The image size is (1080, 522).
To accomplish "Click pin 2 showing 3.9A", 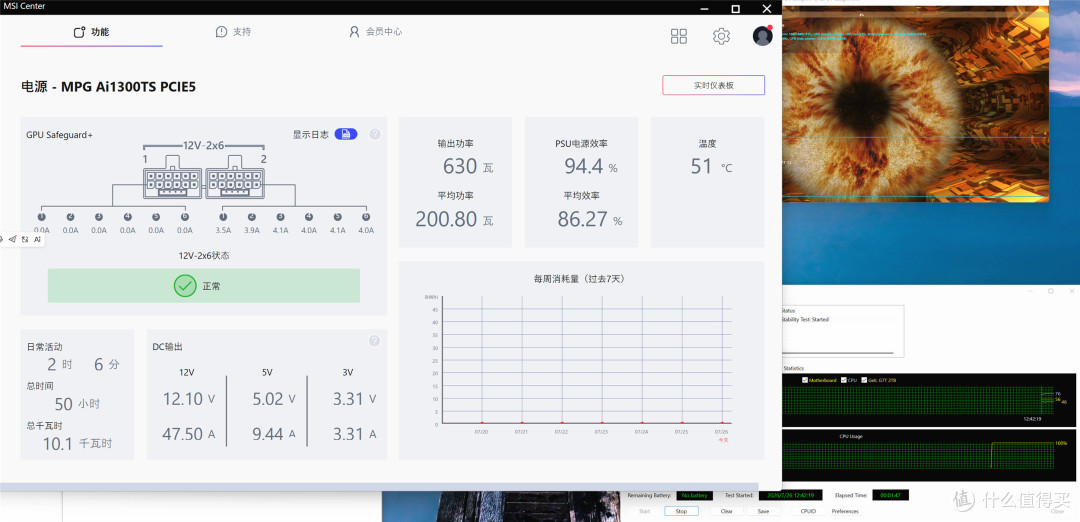I will pos(251,217).
